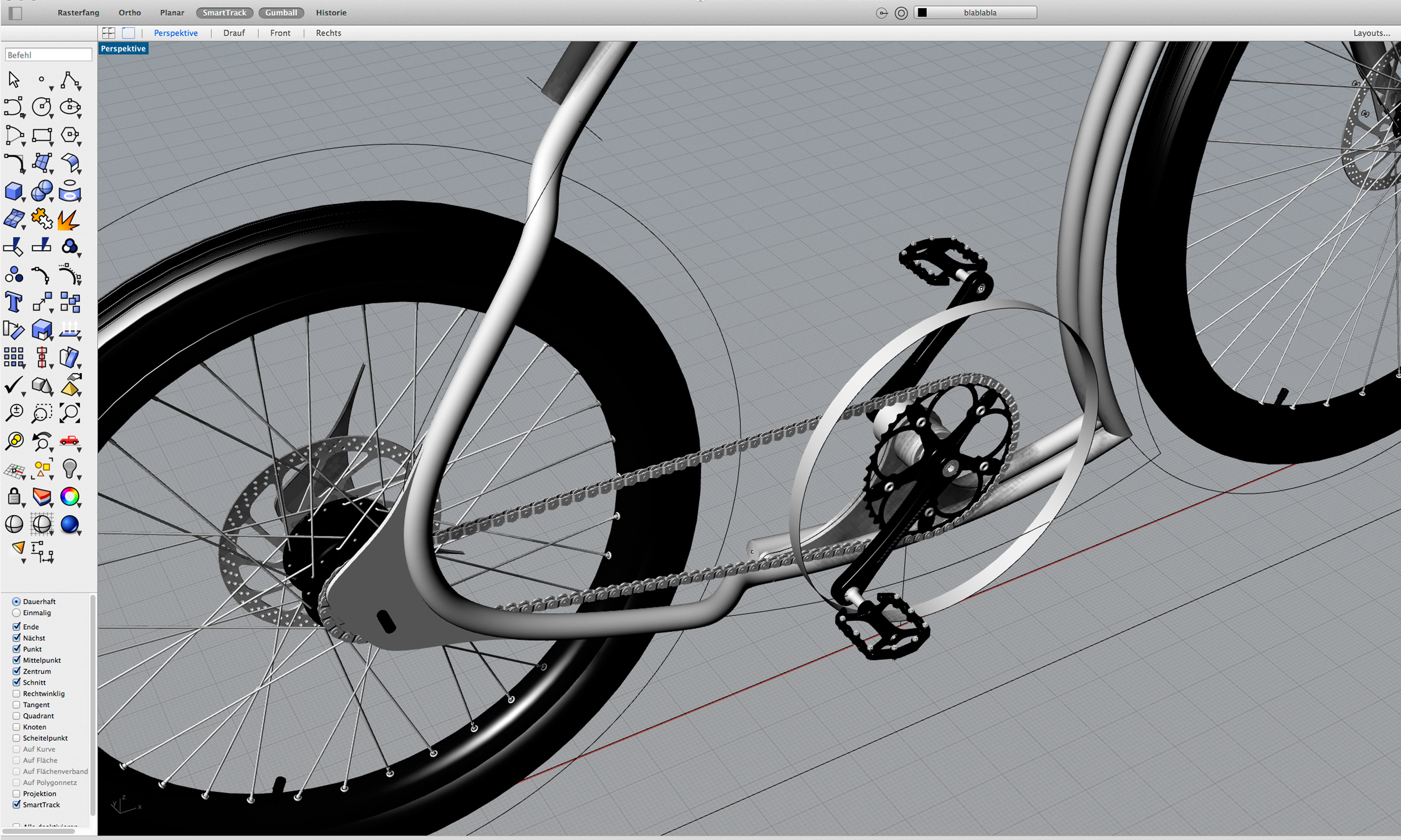This screenshot has height=840, width=1401.
Task: Select the Ellipse tool
Action: coord(70,107)
